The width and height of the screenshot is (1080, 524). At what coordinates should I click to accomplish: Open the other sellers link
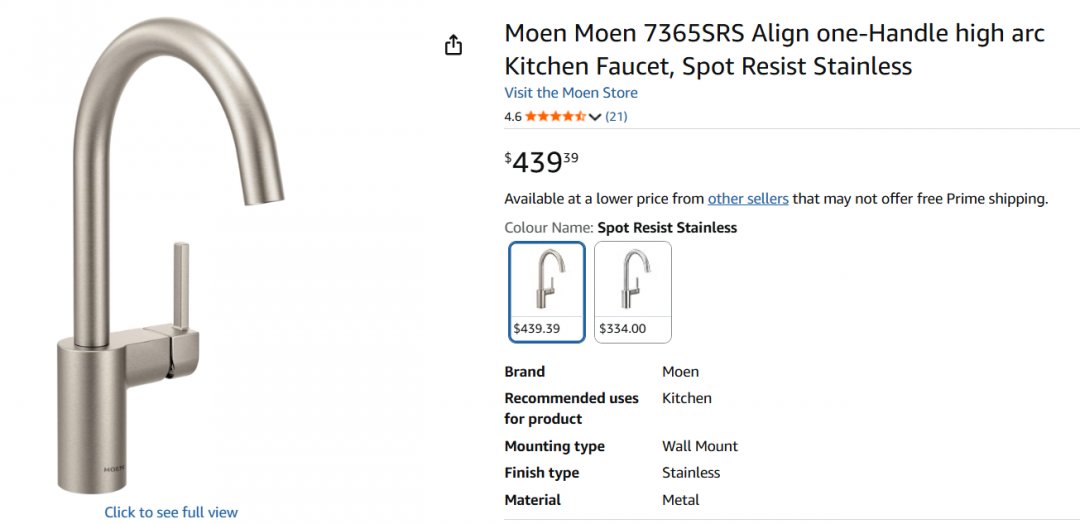click(748, 198)
